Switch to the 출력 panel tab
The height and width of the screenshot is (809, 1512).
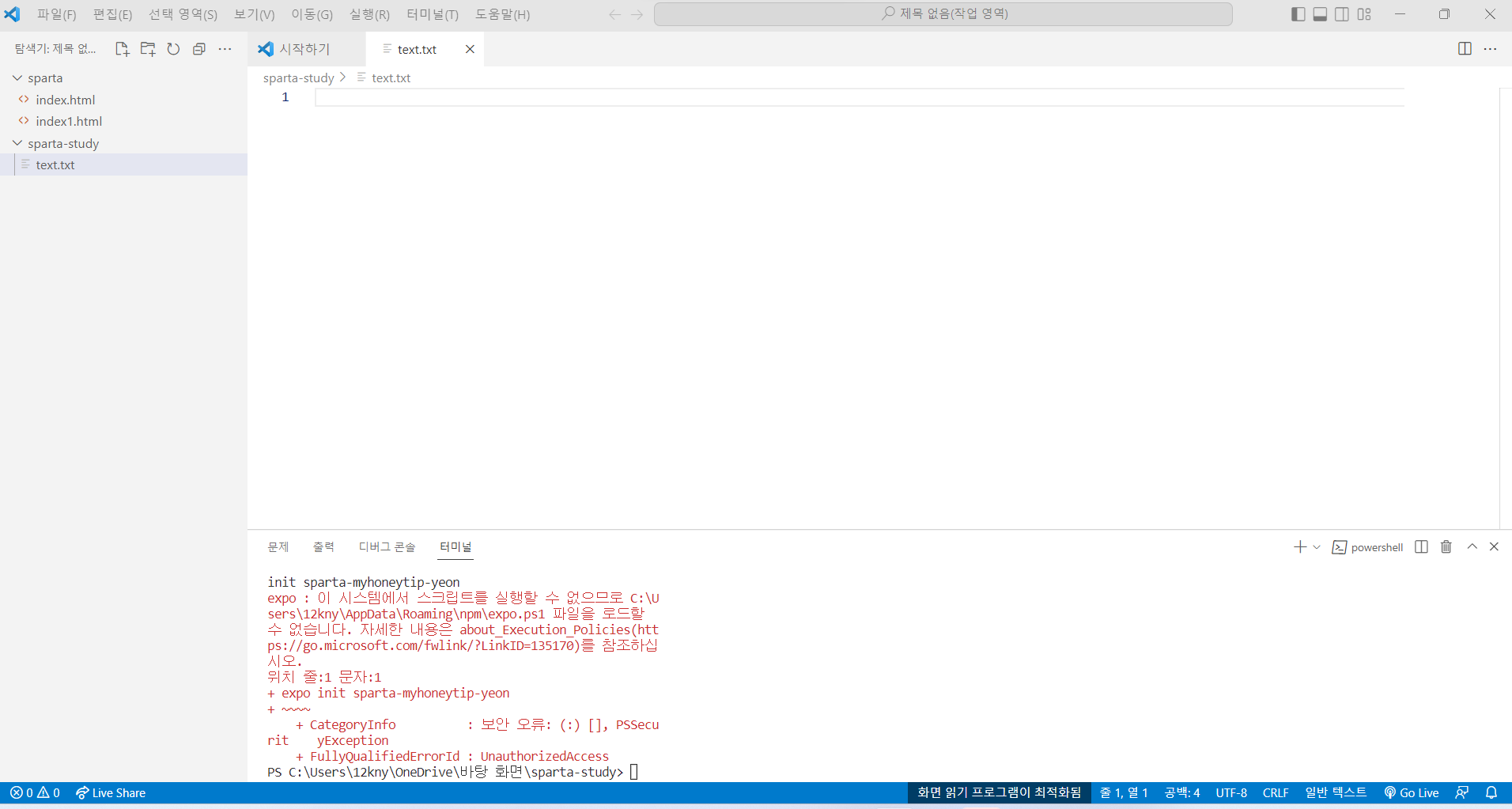323,547
